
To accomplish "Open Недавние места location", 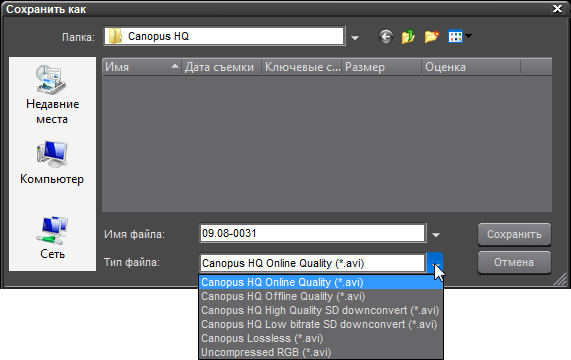I will click(x=52, y=95).
